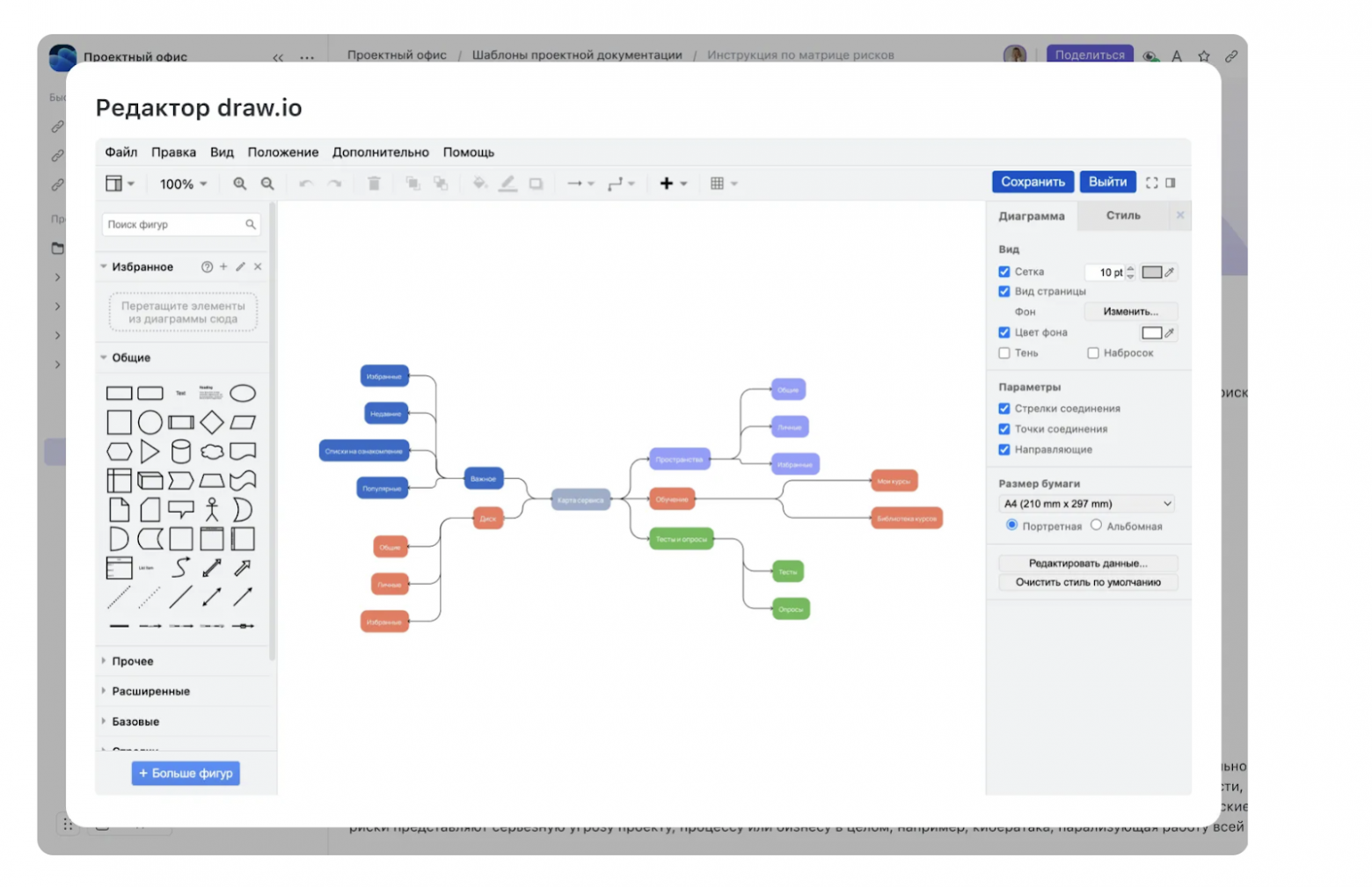Click the Redo arrow icon
The height and width of the screenshot is (887, 1372).
tap(334, 184)
